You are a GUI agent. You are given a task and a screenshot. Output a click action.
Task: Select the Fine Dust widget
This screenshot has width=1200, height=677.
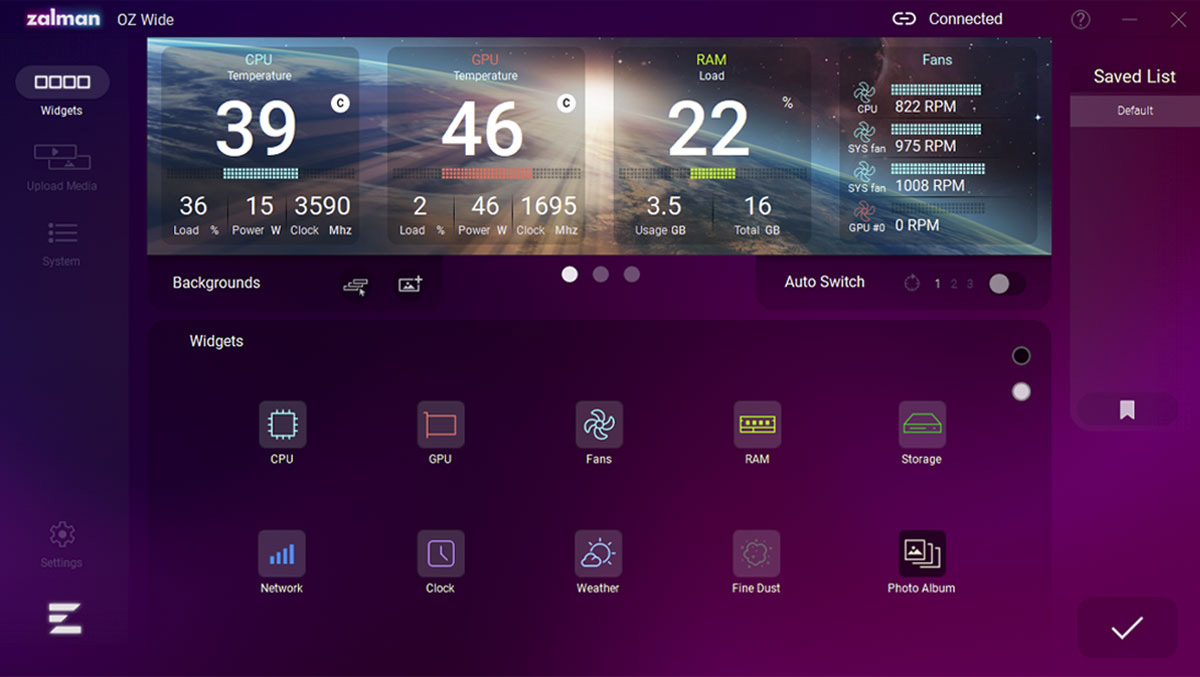pyautogui.click(x=756, y=553)
